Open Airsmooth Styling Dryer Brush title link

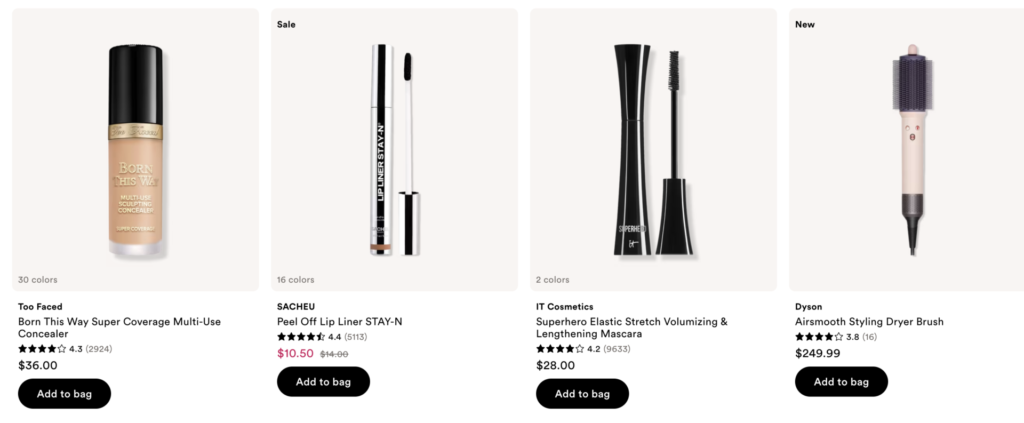pyautogui.click(x=869, y=321)
